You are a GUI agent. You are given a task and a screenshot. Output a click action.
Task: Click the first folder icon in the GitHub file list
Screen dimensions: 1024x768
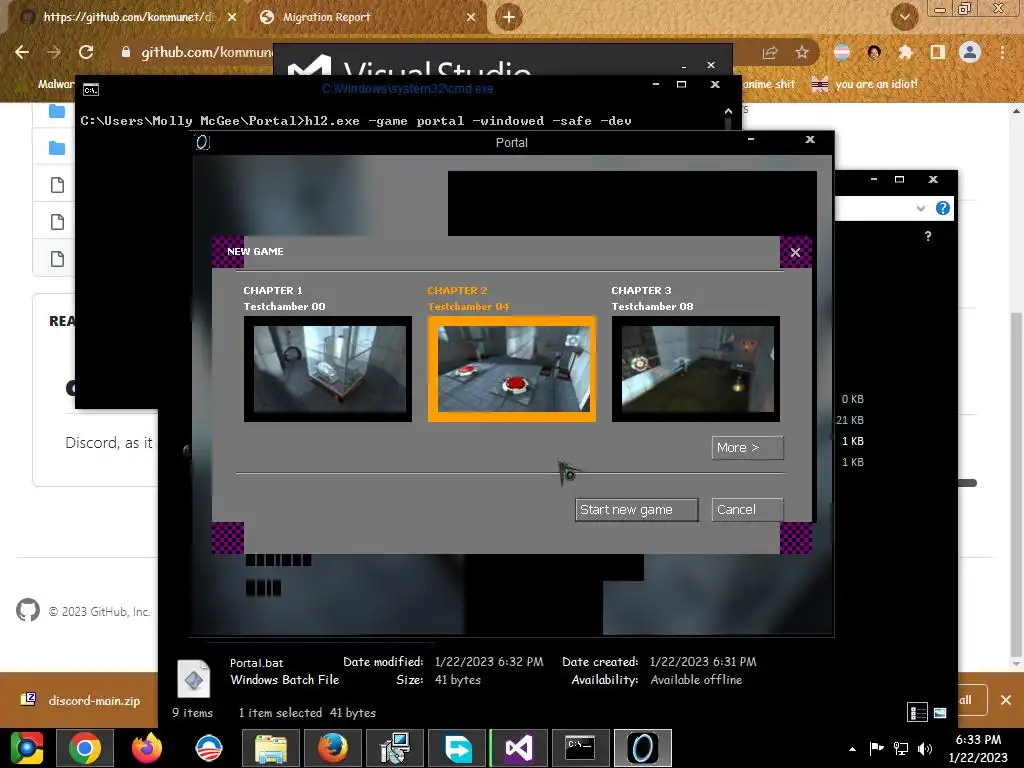pos(57,112)
